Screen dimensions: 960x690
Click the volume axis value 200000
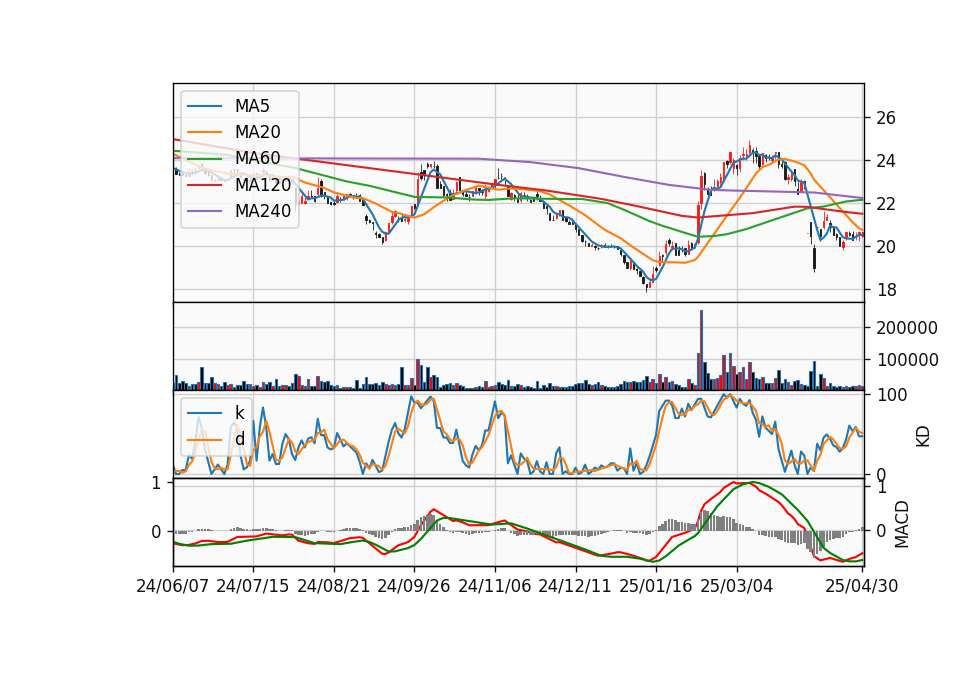(x=907, y=328)
